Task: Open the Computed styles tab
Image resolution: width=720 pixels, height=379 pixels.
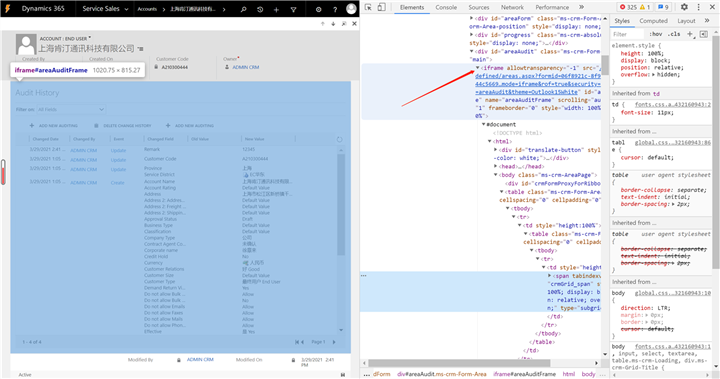Action: click(653, 21)
